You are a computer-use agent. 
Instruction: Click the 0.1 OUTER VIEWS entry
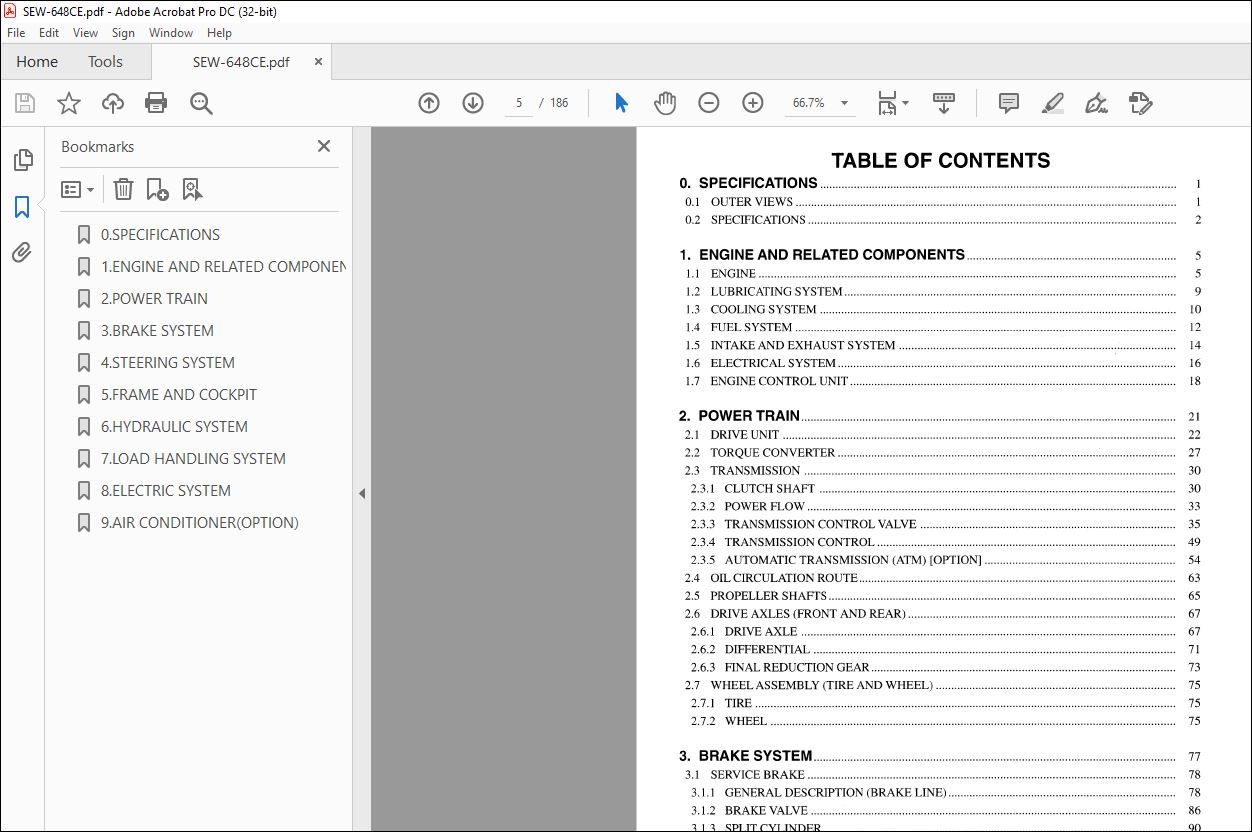(x=942, y=202)
